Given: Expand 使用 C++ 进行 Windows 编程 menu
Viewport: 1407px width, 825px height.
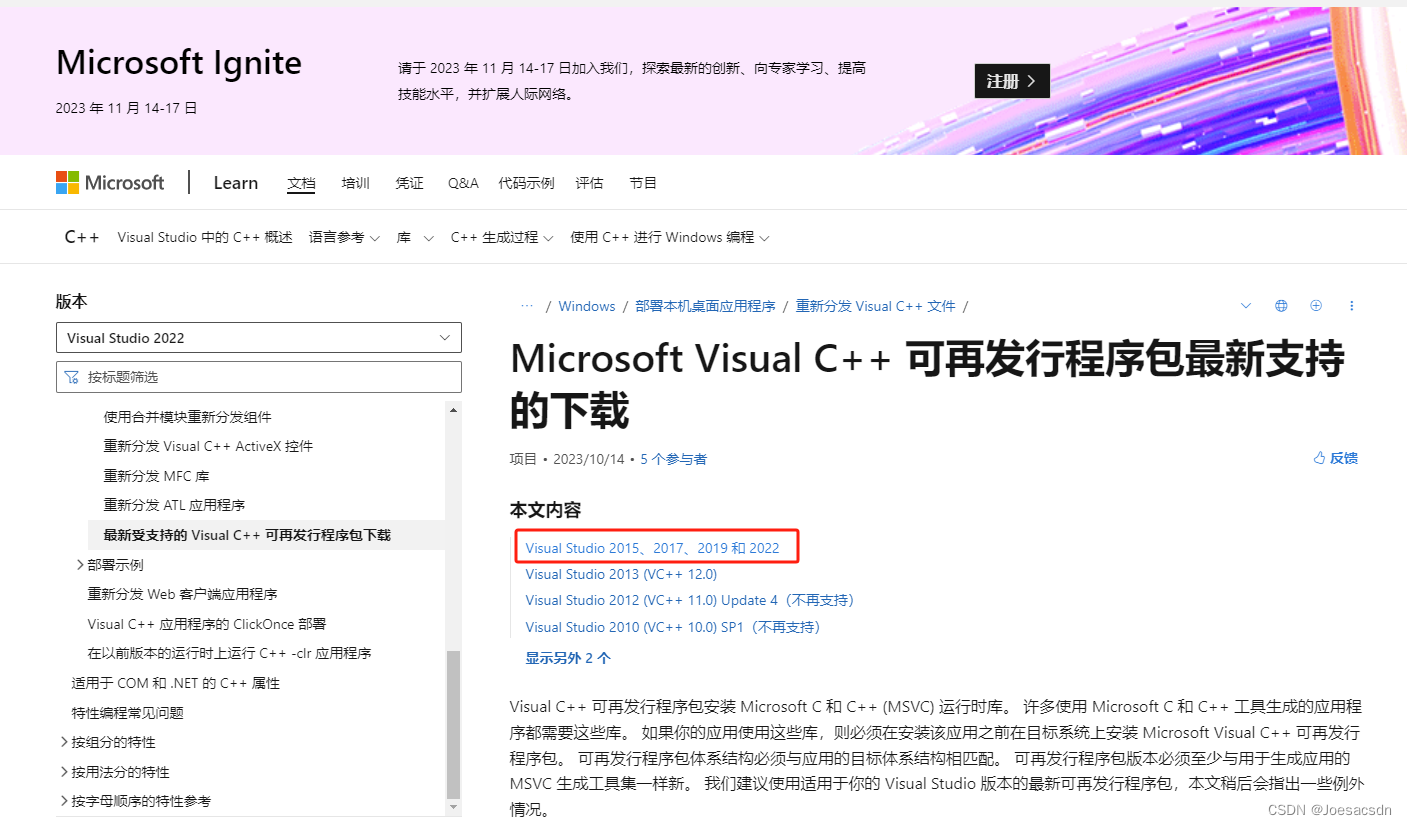Looking at the screenshot, I should [x=670, y=237].
